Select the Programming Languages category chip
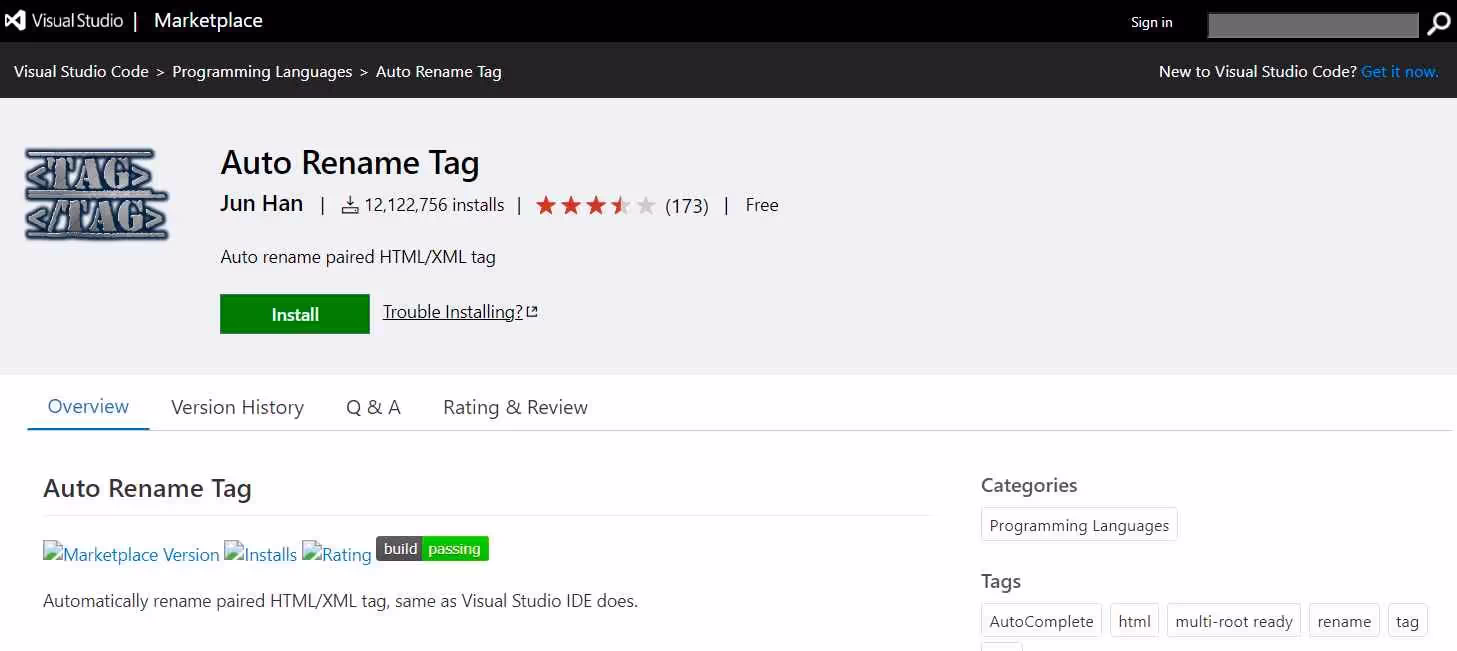 [1079, 525]
